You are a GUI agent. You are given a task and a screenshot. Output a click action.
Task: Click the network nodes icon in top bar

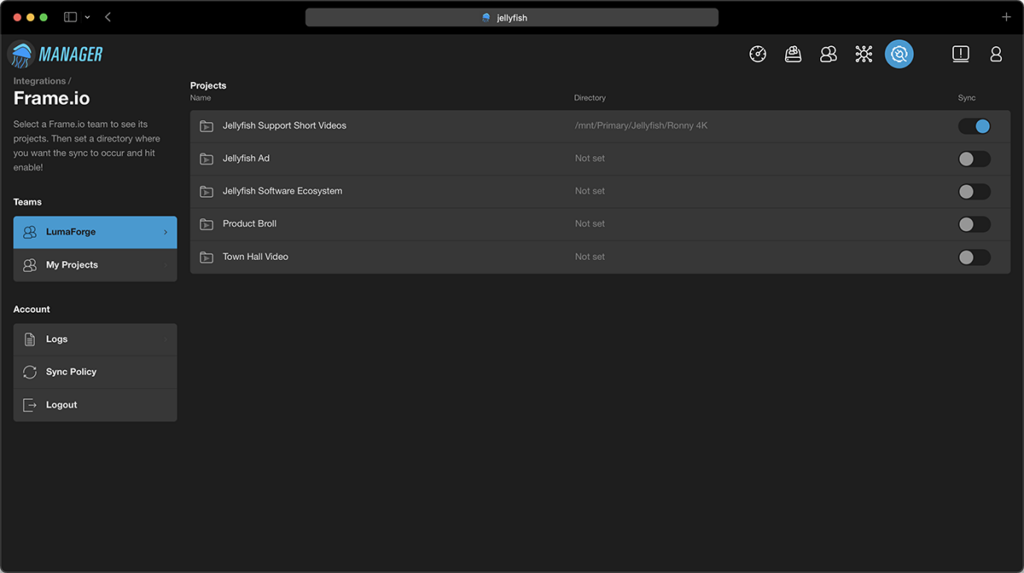point(863,54)
